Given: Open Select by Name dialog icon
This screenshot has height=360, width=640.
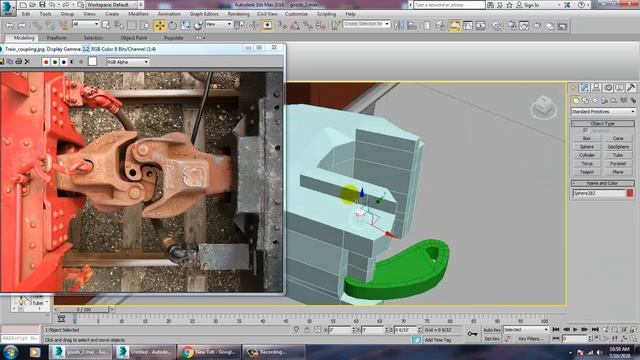Looking at the screenshot, I should (x=119, y=26).
